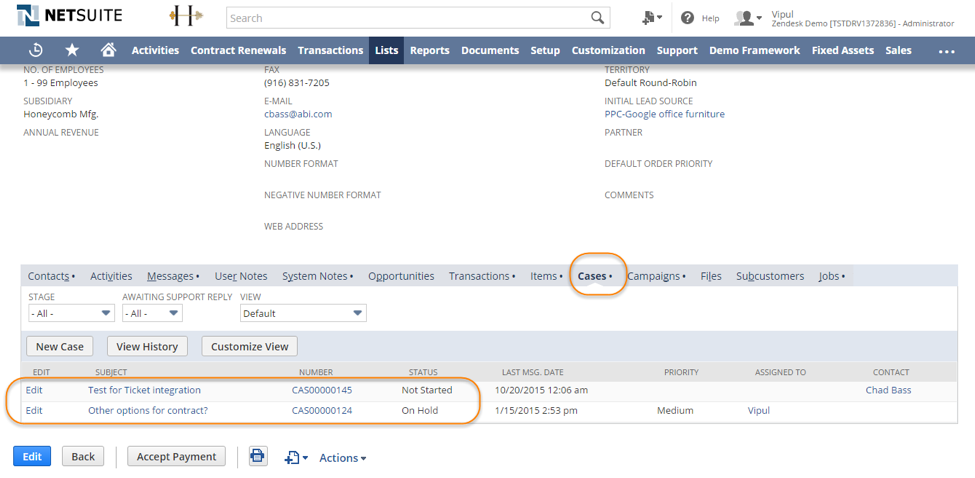
Task: Open the Documents menu
Action: click(x=490, y=50)
